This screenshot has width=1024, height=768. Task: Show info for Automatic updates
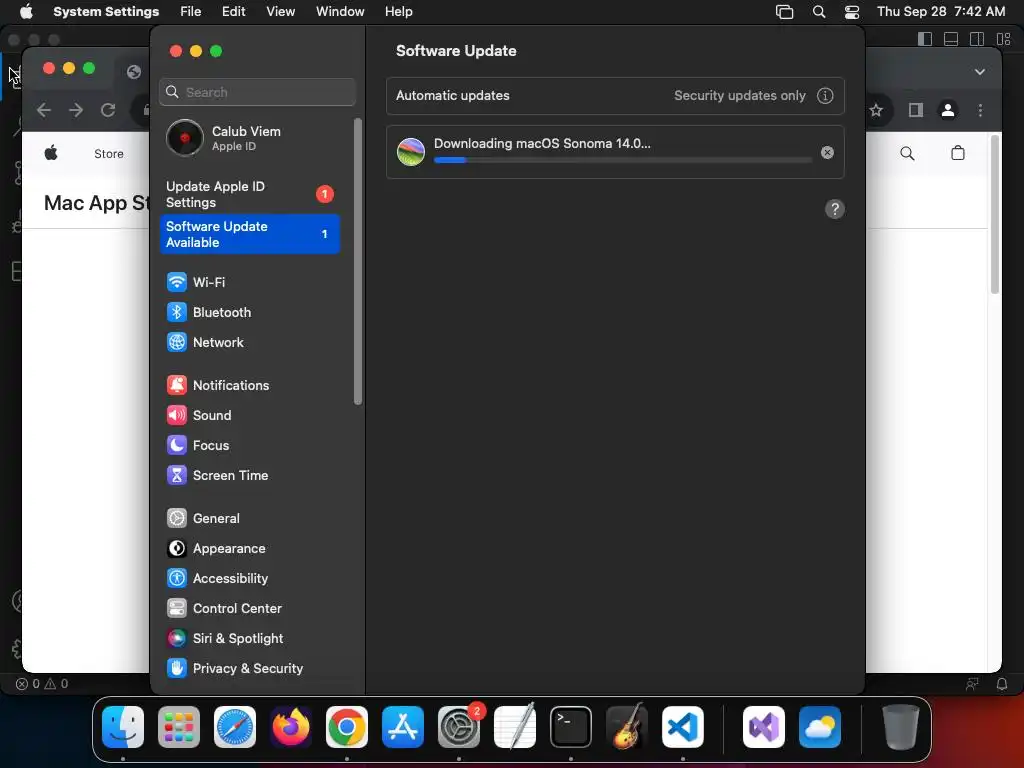click(825, 96)
